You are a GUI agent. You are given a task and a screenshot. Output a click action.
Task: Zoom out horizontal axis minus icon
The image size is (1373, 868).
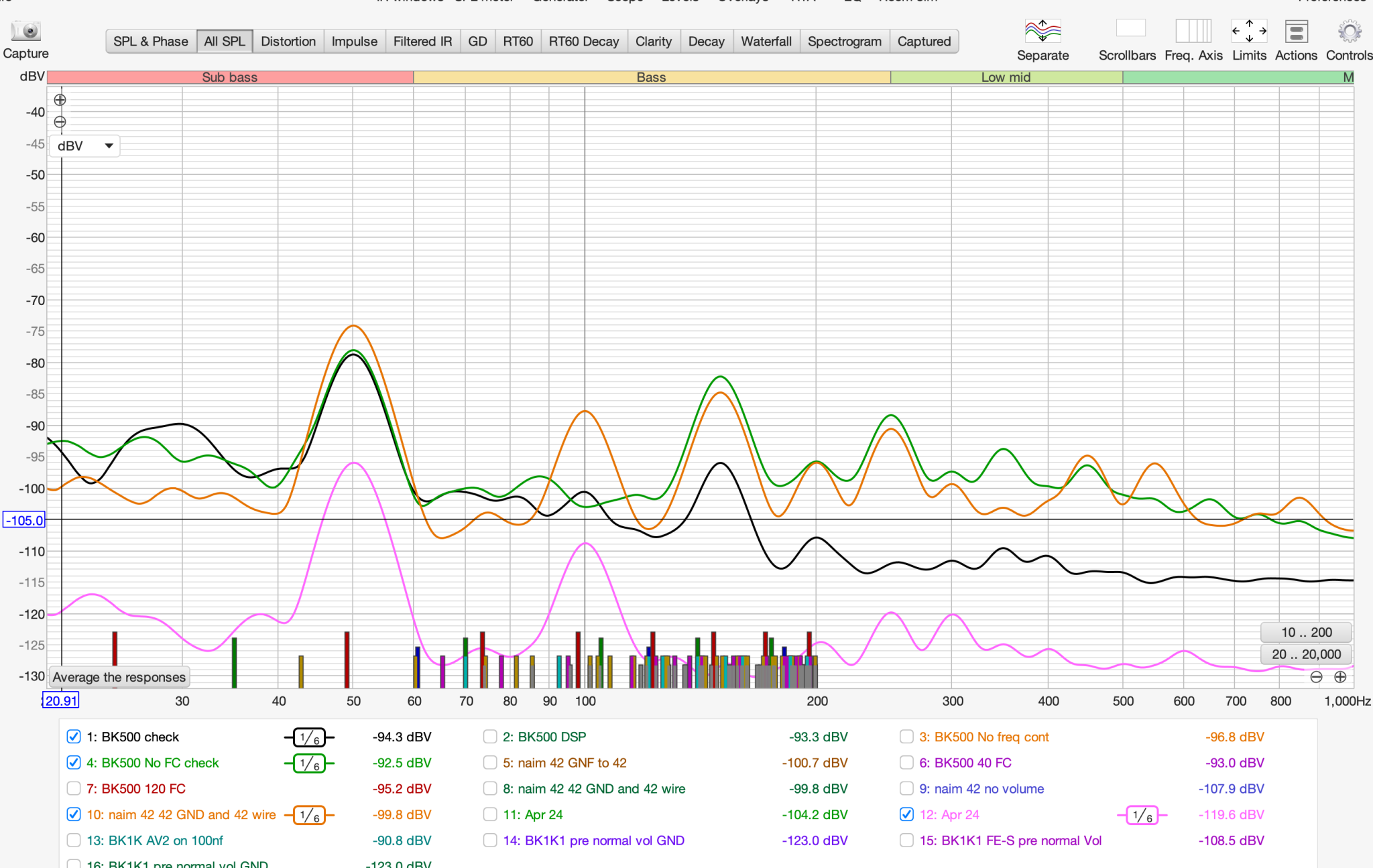tap(1316, 677)
